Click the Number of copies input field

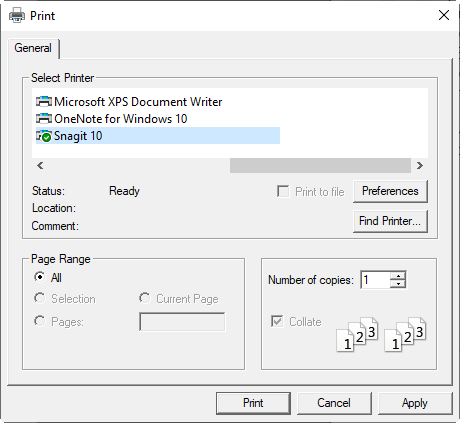[376, 280]
